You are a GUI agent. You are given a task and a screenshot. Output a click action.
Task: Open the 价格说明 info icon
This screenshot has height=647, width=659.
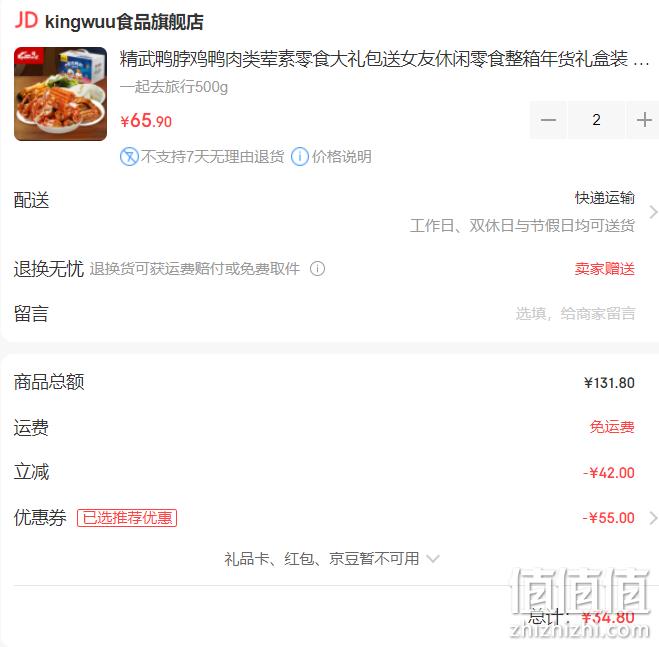click(300, 157)
